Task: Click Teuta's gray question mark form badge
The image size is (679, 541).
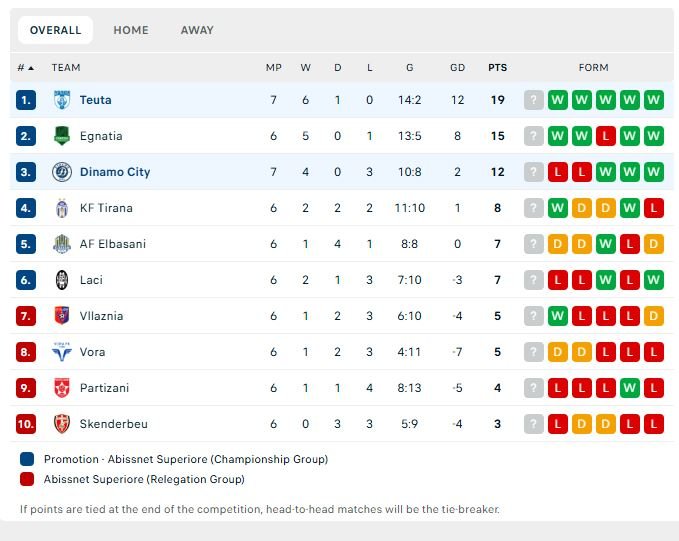Action: pyautogui.click(x=534, y=100)
